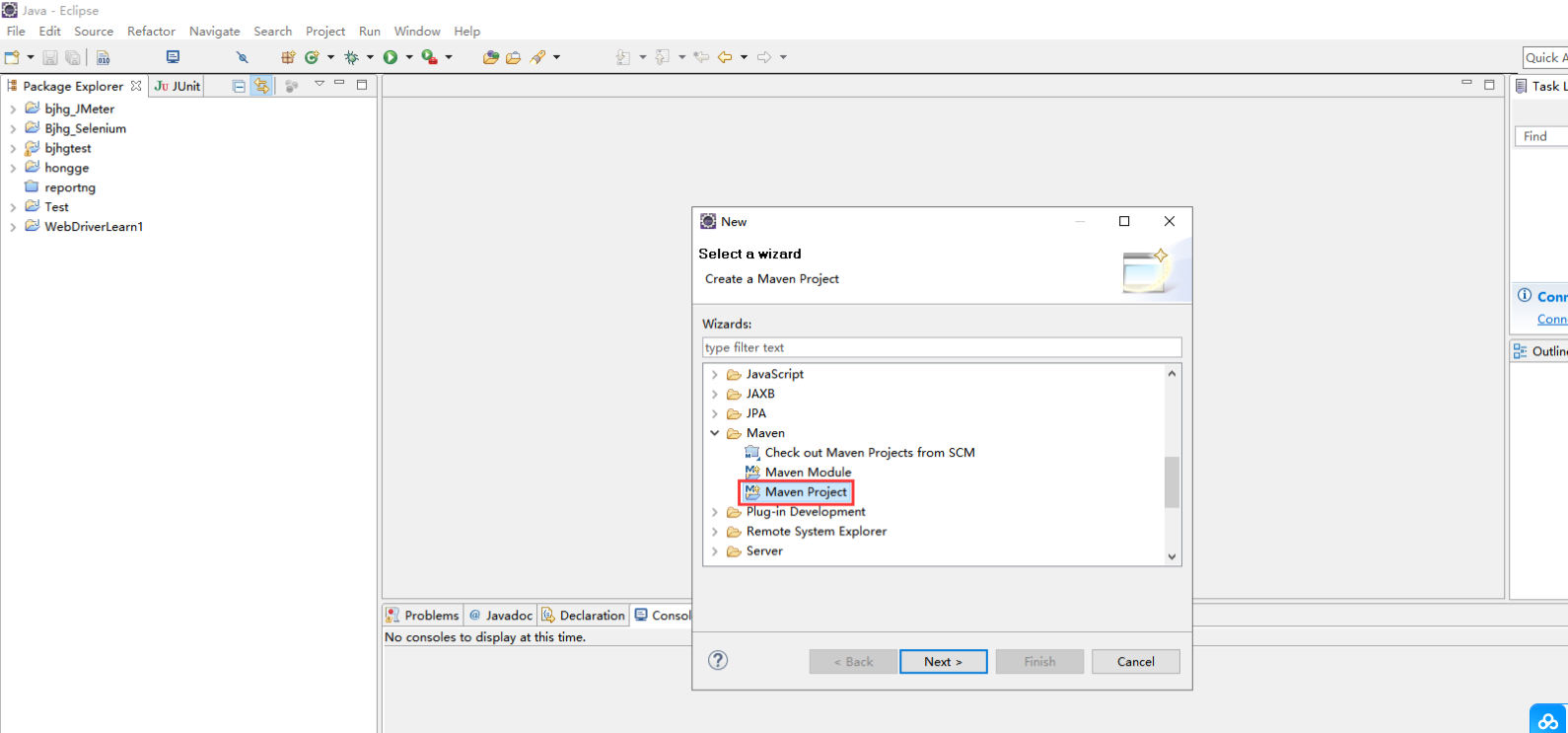Select Check out Maven Projects from SCM
The width and height of the screenshot is (1568, 733).
coord(859,453)
